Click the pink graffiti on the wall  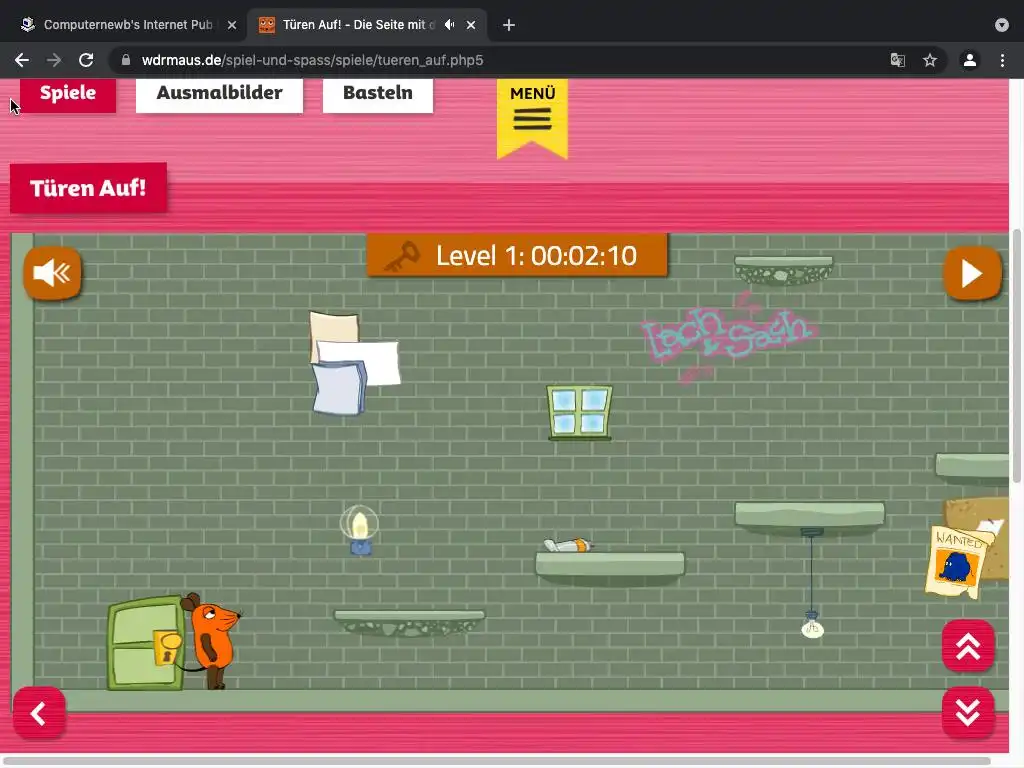tap(728, 336)
